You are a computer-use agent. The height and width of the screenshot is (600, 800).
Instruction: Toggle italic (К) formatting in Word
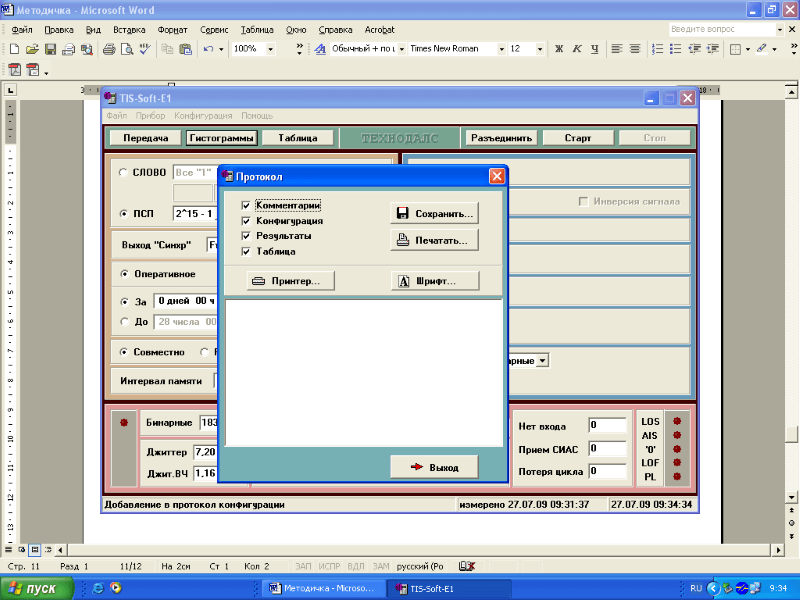point(577,49)
